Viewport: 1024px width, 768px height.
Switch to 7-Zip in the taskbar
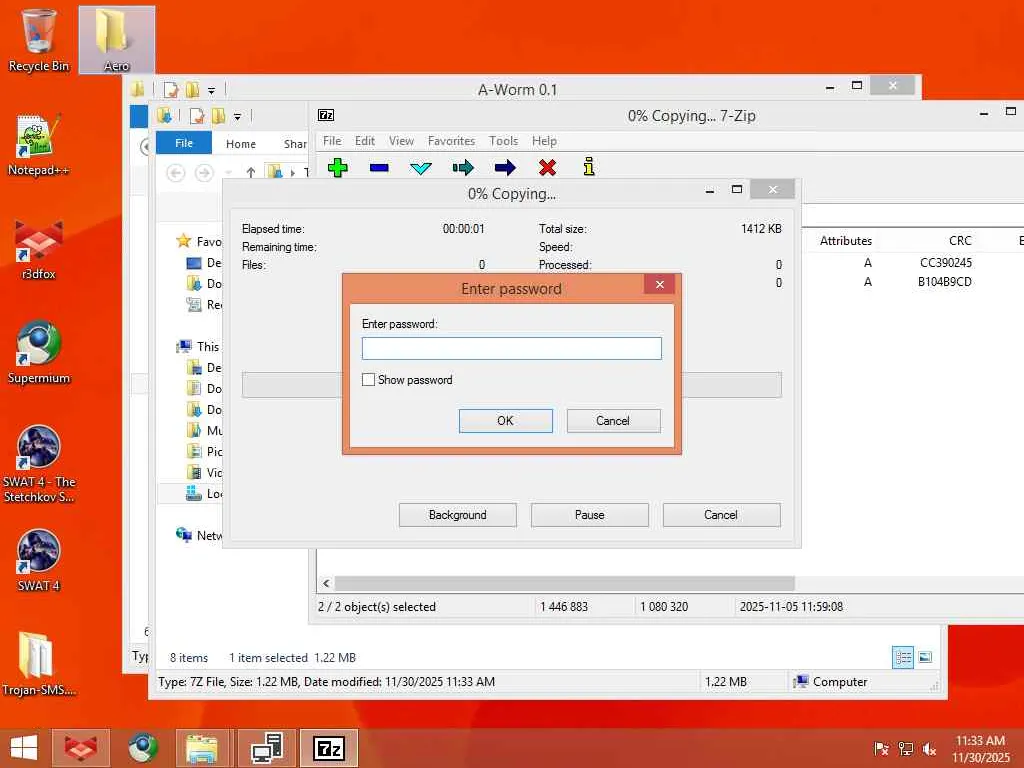pos(328,748)
